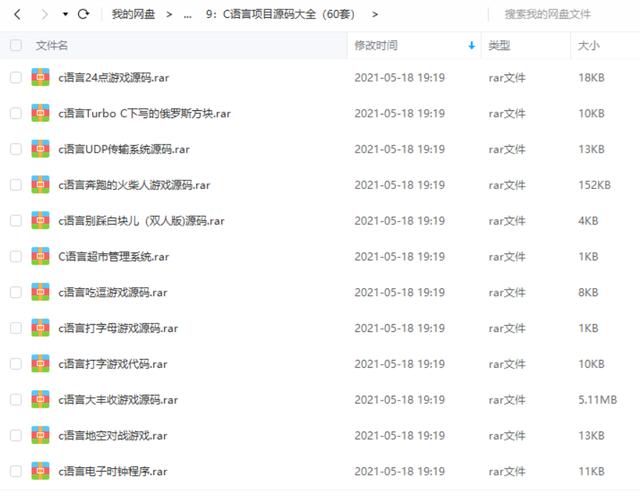
Task: Click rar icon of c语言吃逗游戏源码.rar
Action: 40,292
